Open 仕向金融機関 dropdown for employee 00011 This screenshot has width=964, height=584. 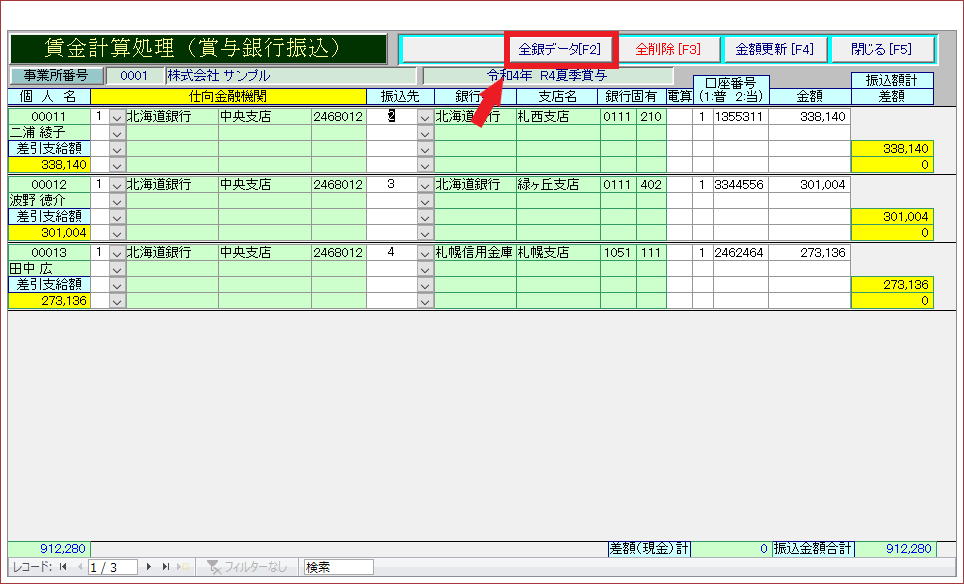click(x=117, y=117)
